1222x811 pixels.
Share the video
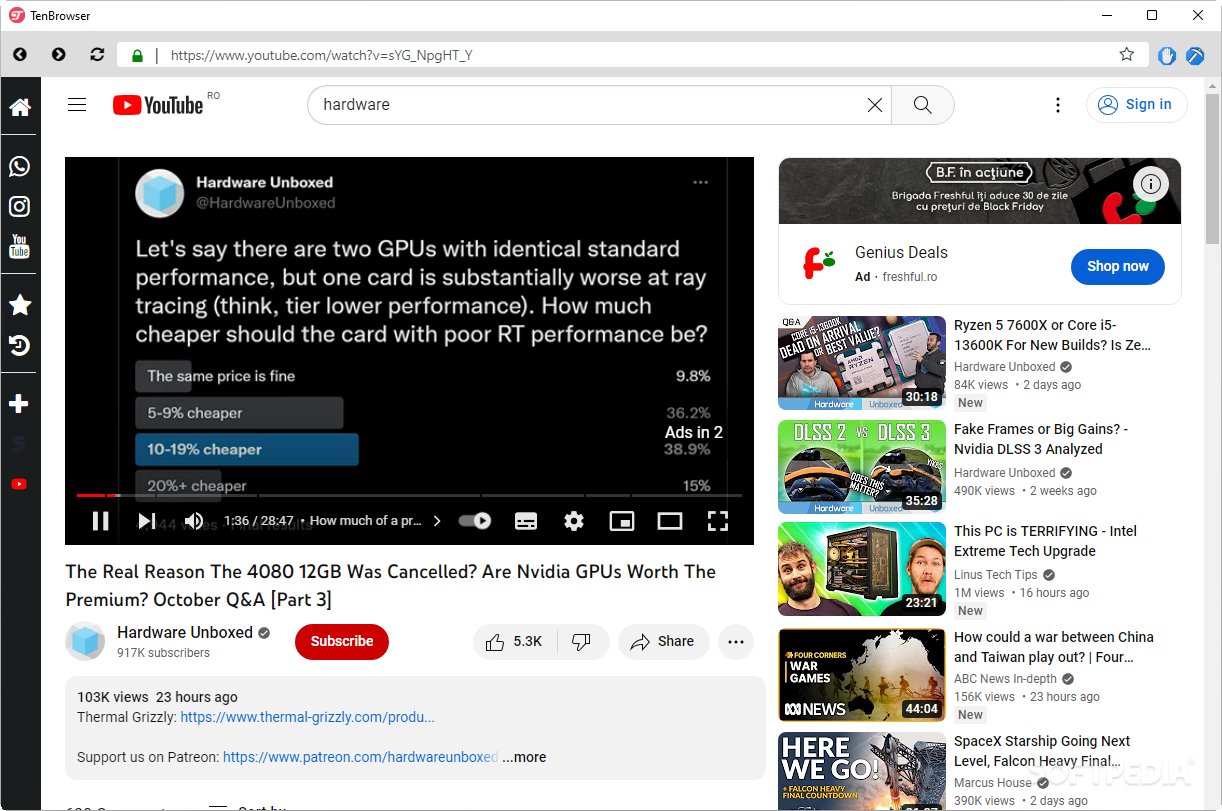click(663, 642)
